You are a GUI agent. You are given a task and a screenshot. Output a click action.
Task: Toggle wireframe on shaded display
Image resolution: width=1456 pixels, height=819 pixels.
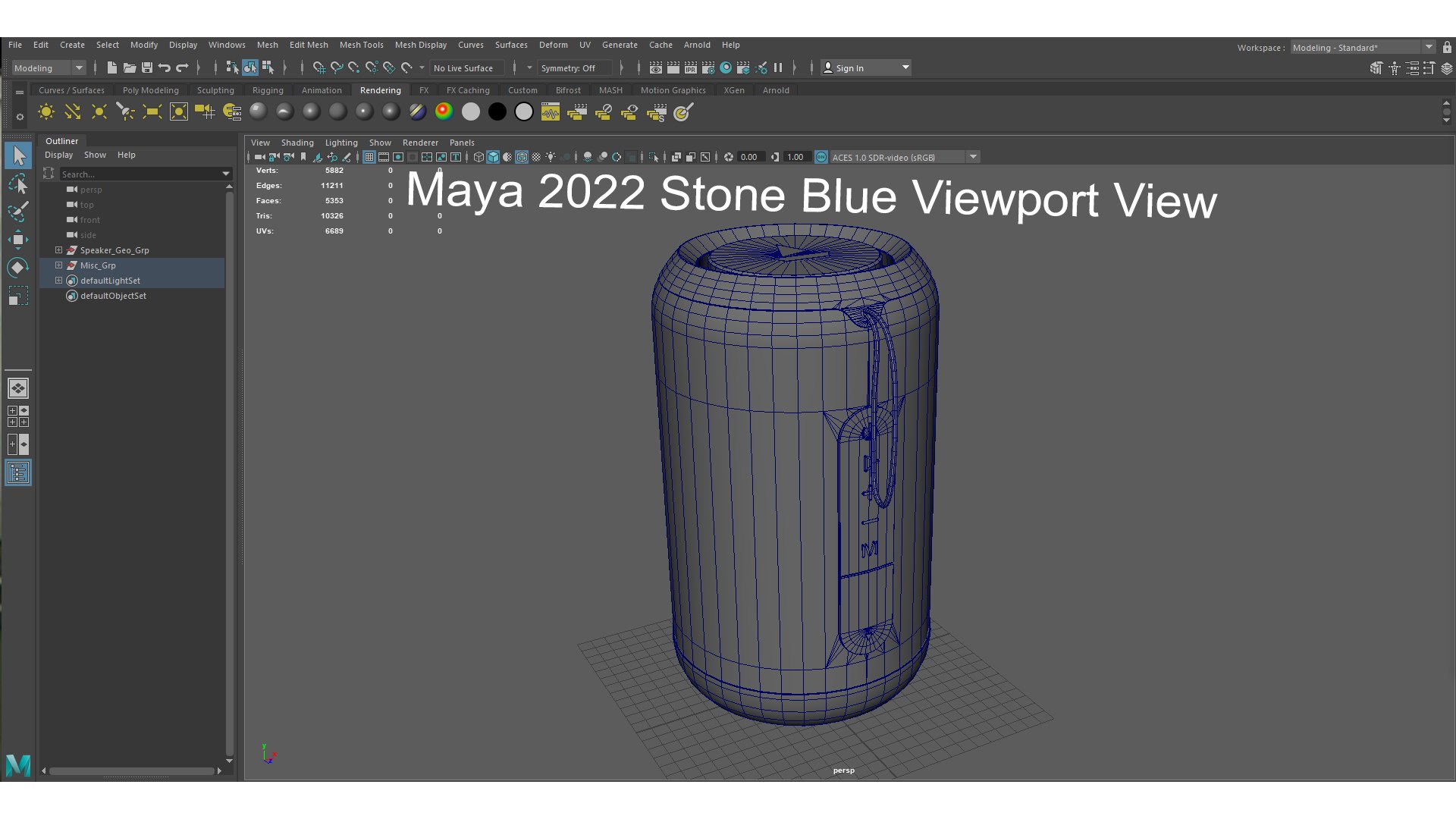pyautogui.click(x=522, y=157)
